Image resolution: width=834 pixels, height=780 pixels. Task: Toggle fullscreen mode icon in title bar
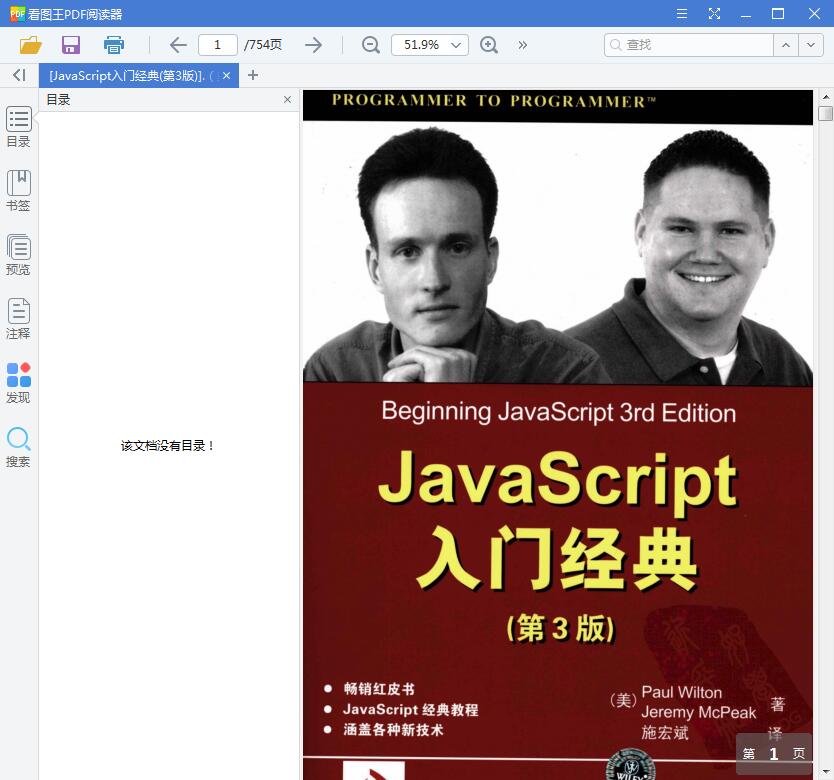(x=714, y=14)
